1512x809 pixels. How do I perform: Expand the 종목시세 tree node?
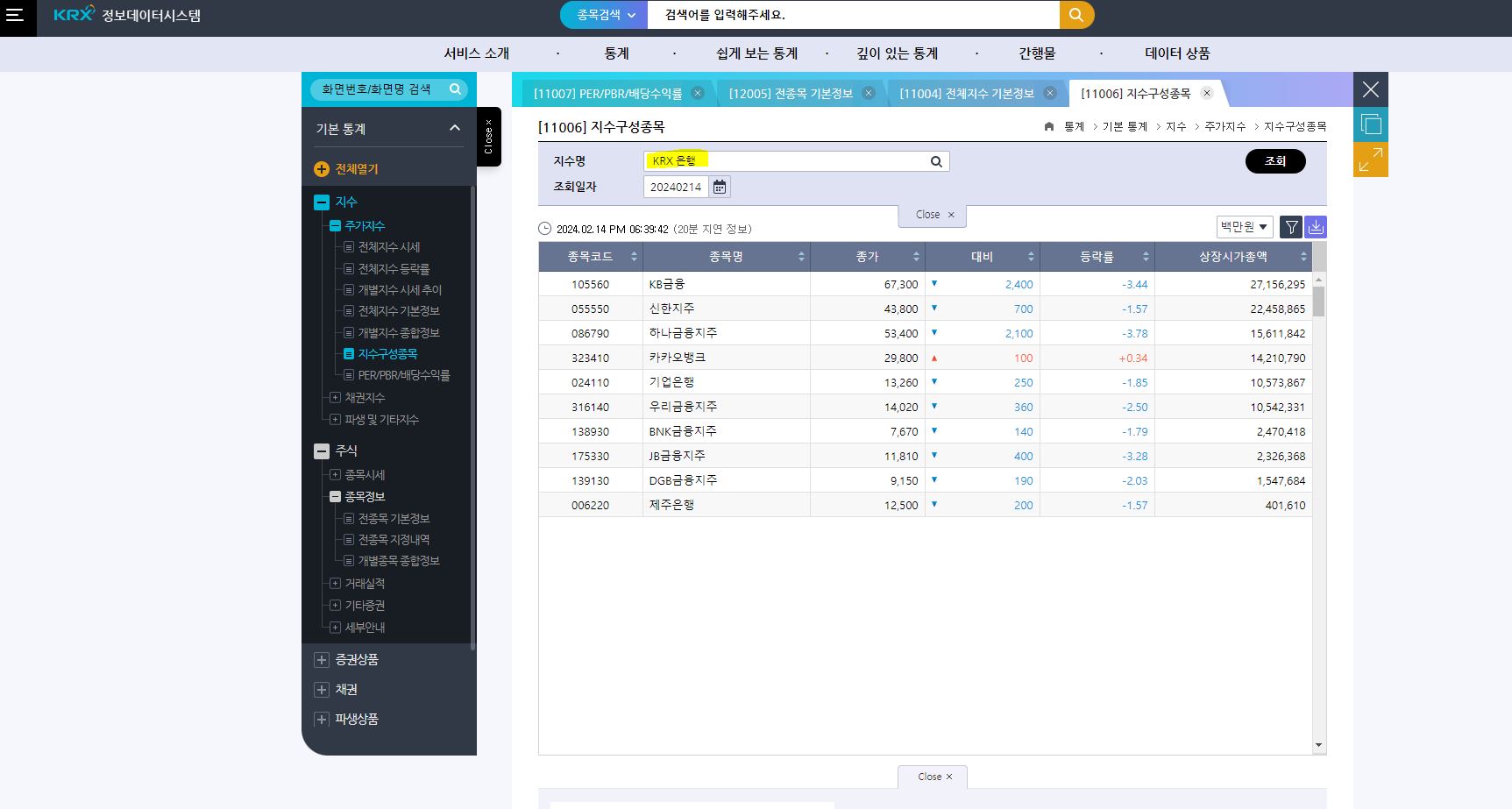point(335,475)
